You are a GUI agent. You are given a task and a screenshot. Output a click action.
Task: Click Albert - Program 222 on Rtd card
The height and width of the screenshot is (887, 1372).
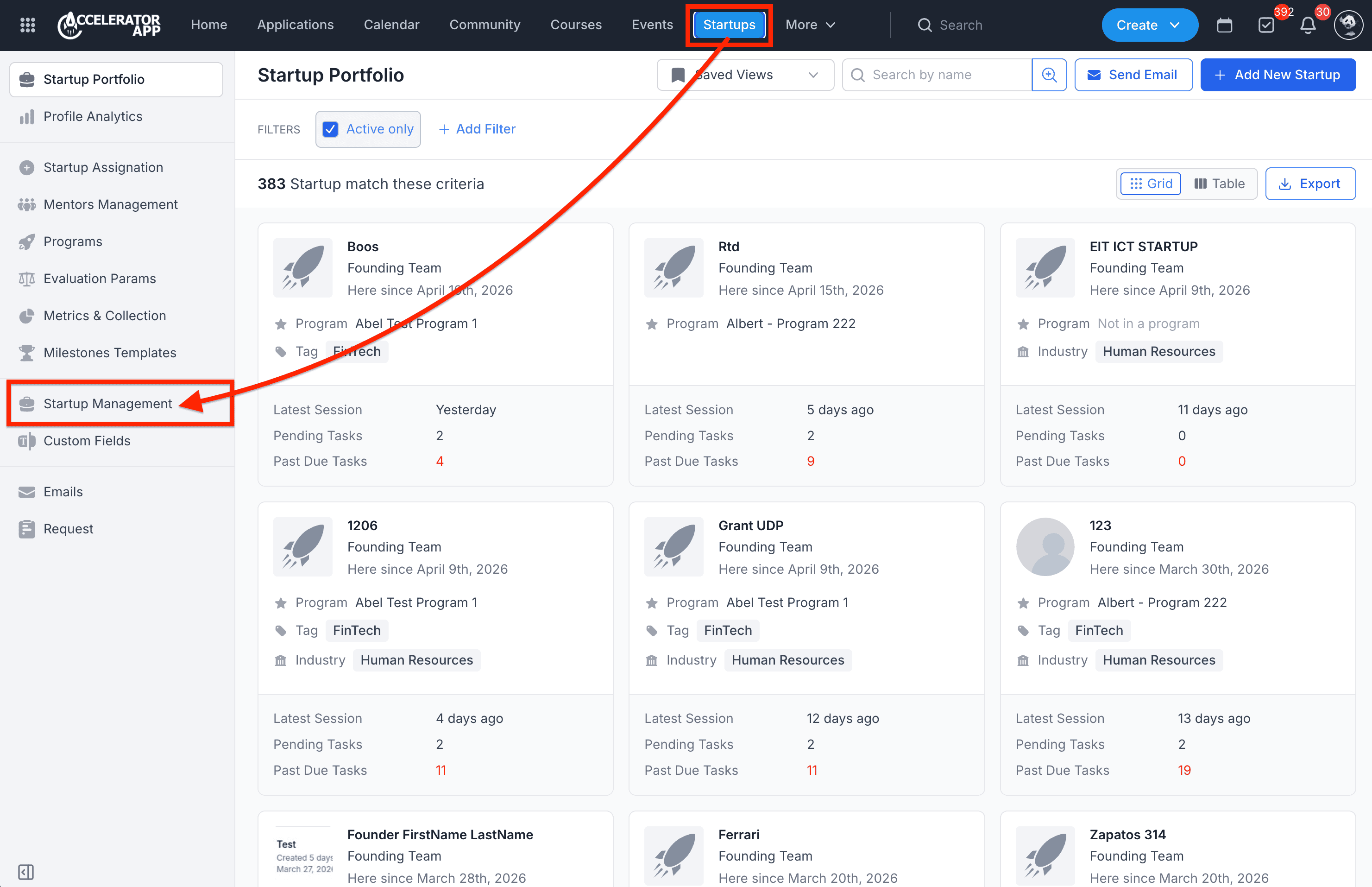tap(791, 323)
